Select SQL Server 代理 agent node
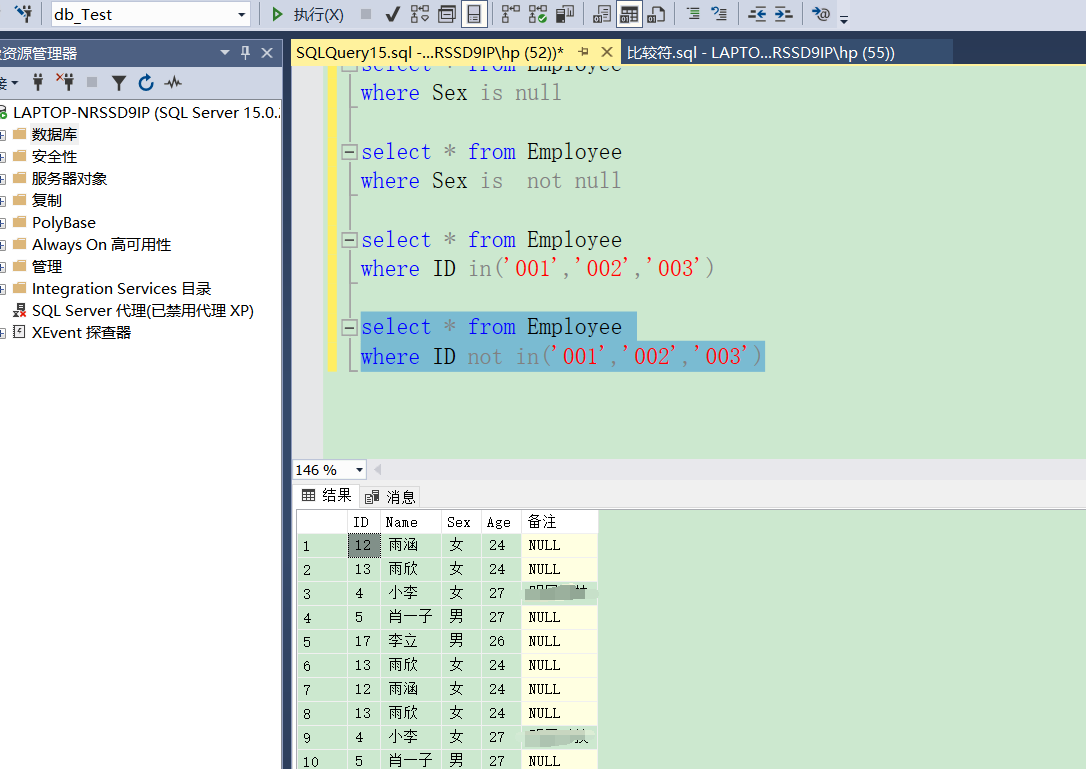 coord(143,311)
